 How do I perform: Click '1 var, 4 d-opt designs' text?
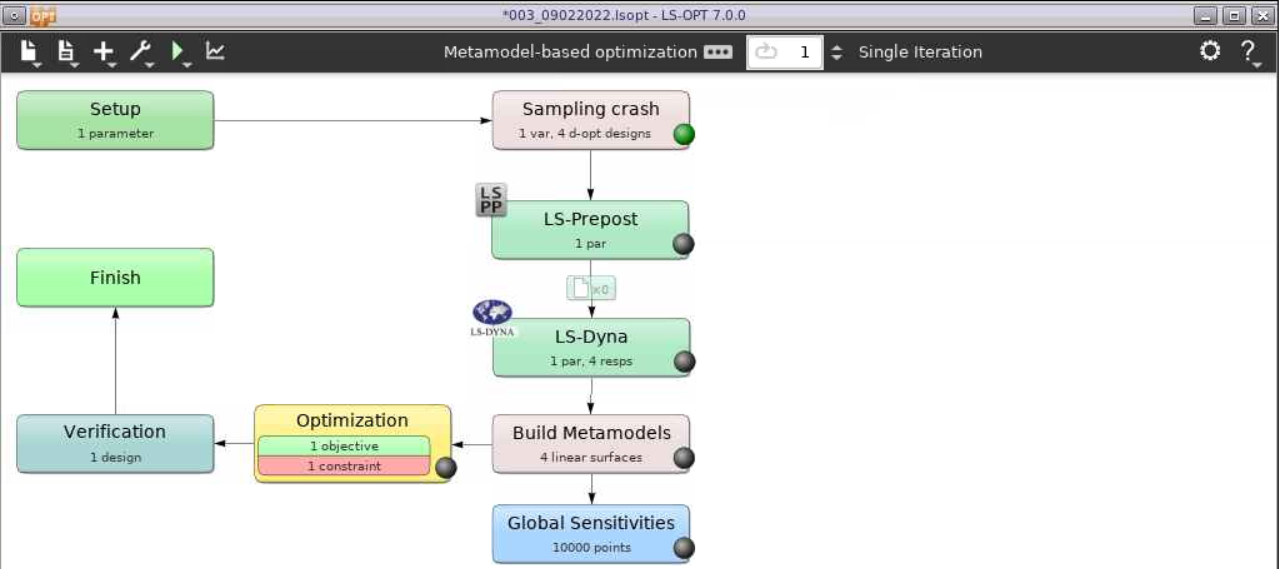(x=584, y=133)
